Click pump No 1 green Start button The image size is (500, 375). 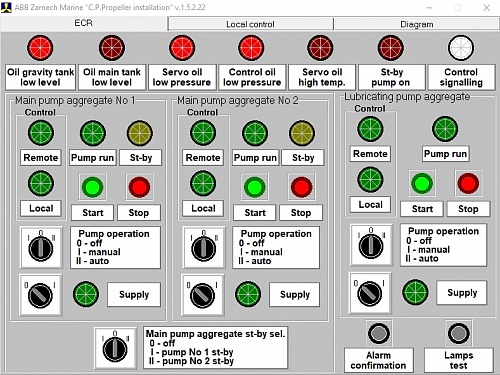[92, 187]
